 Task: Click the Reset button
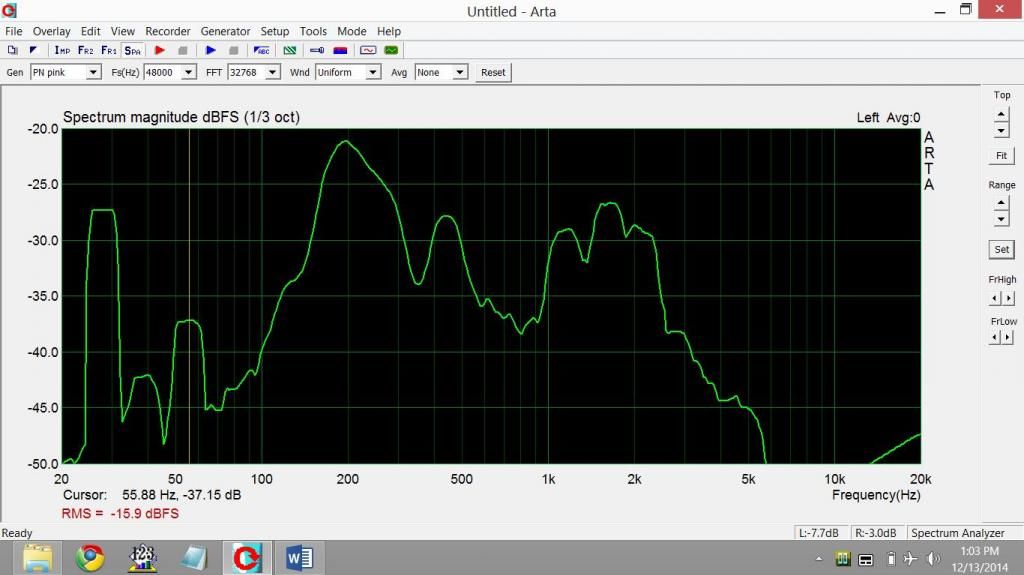point(493,73)
